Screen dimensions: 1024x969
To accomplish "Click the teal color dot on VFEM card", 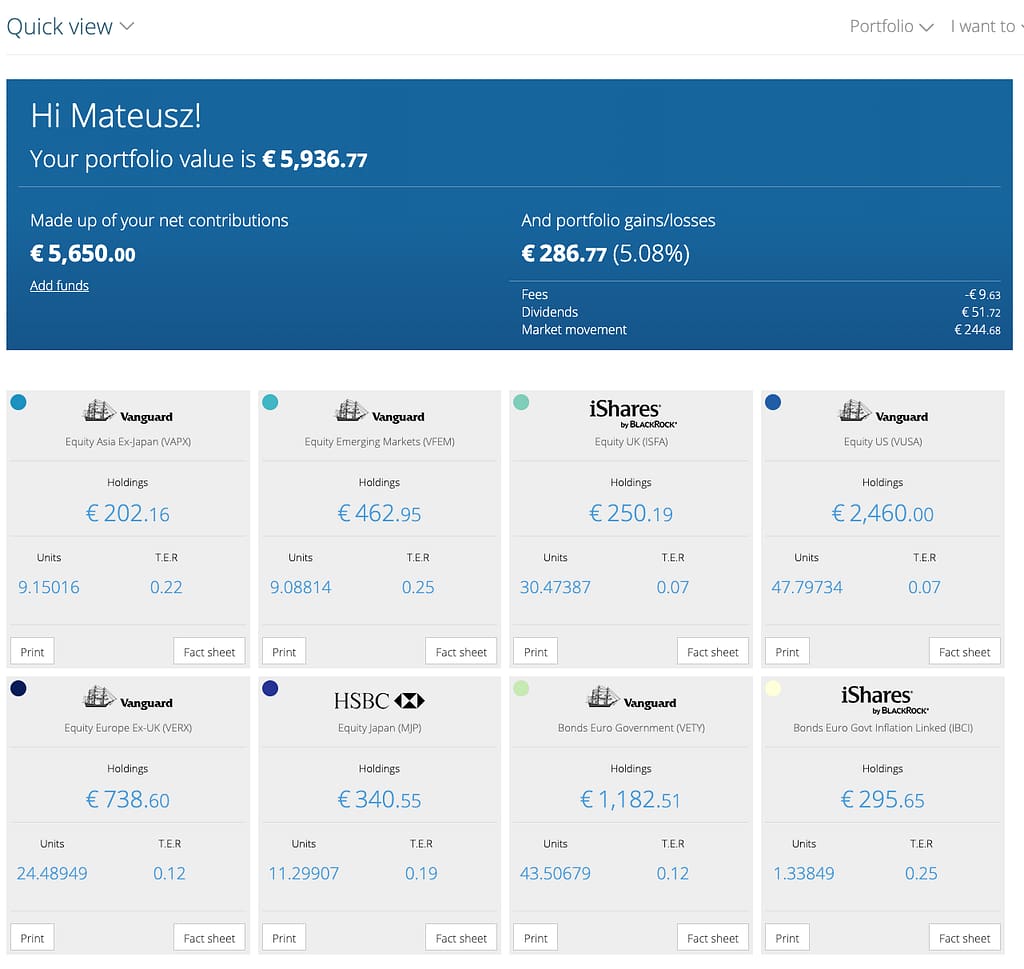I will (270, 402).
